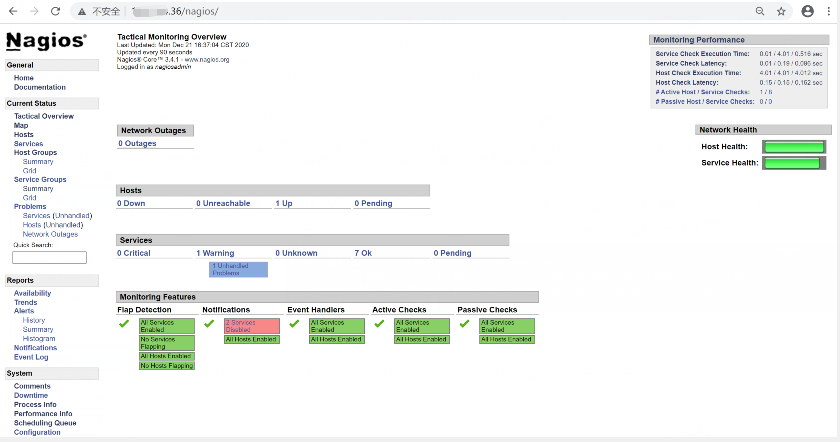Click the 0 Unknown services link
Image resolution: width=840 pixels, height=442 pixels.
296,253
